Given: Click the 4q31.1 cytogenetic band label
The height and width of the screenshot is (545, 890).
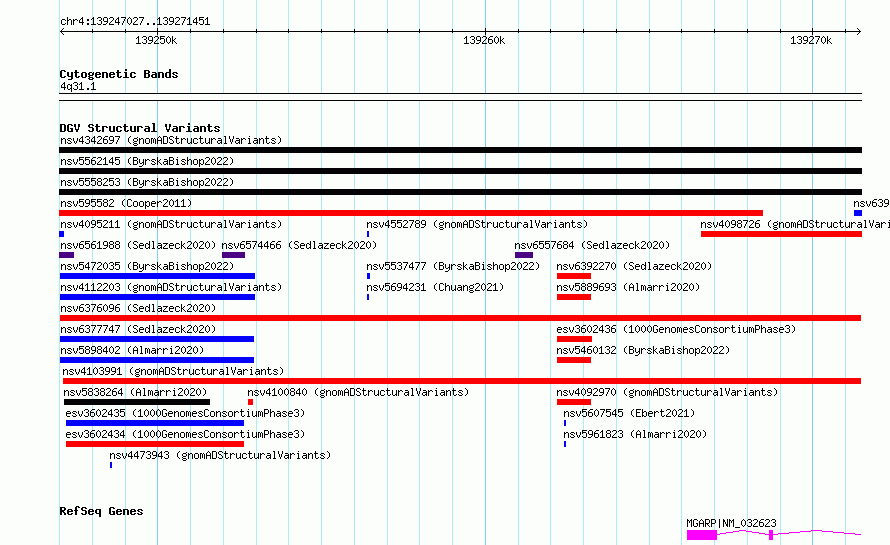Looking at the screenshot, I should click(x=78, y=87).
